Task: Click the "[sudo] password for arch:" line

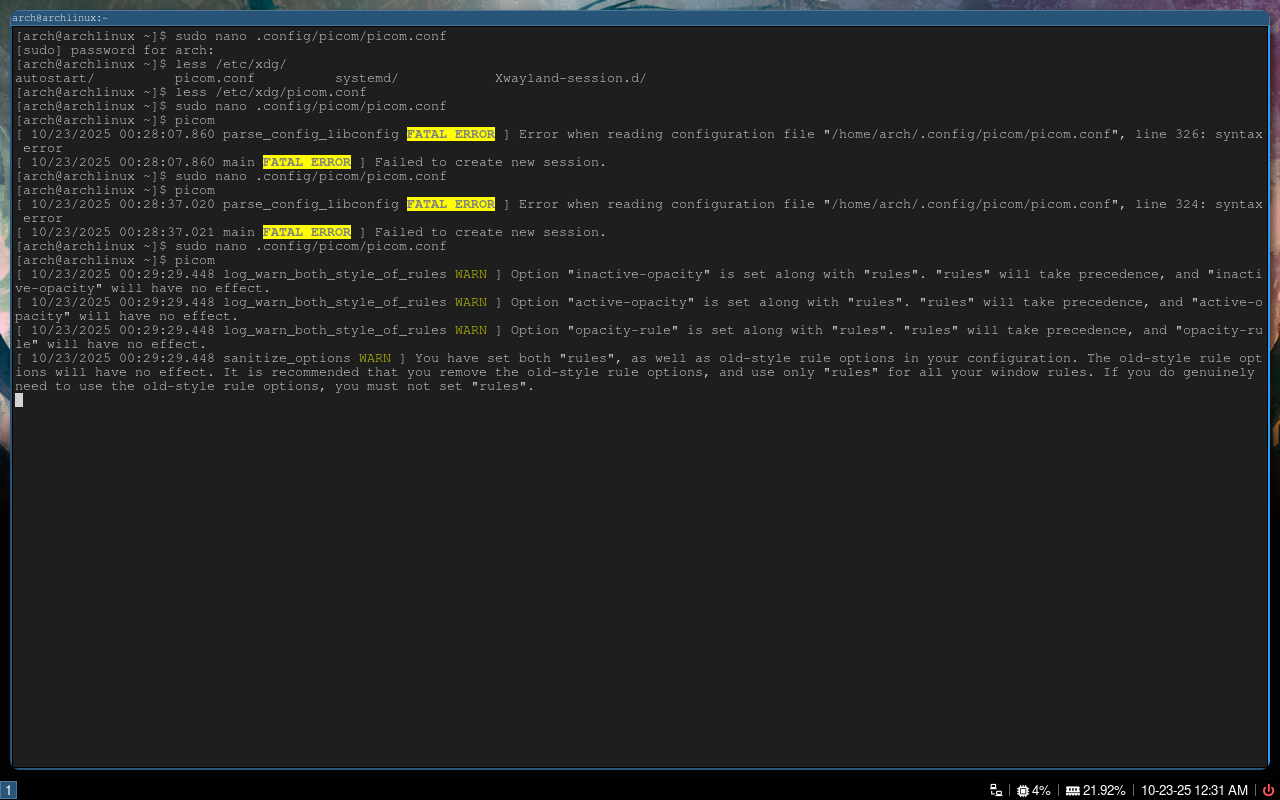Action: tap(115, 50)
